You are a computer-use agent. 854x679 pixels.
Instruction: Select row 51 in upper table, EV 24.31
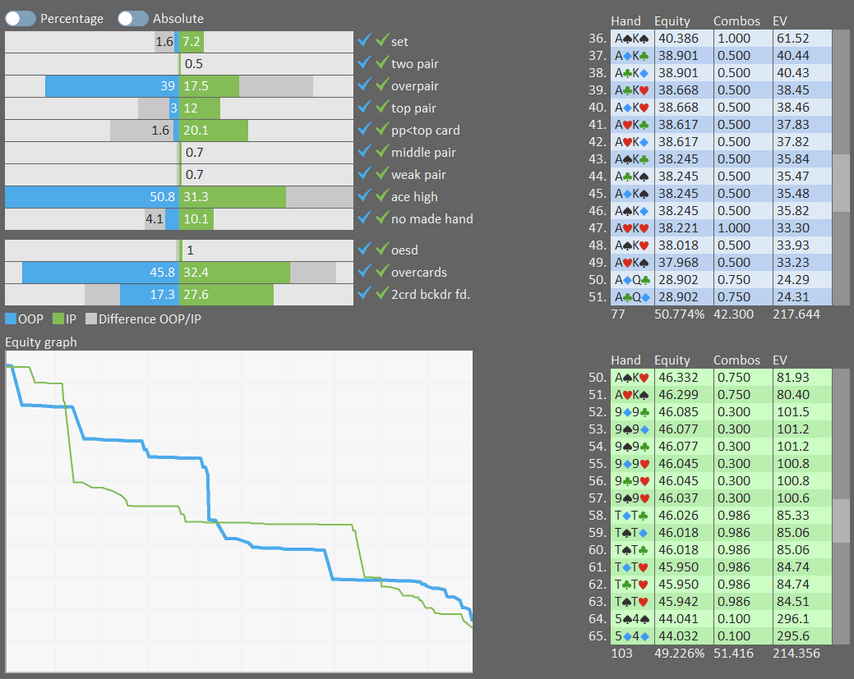pyautogui.click(x=721, y=297)
